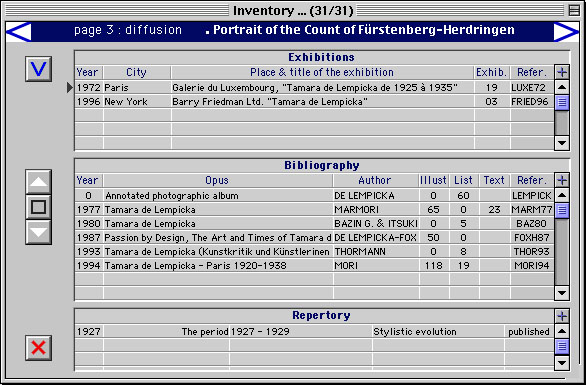Go to next page with right arrow

[x=566, y=31]
